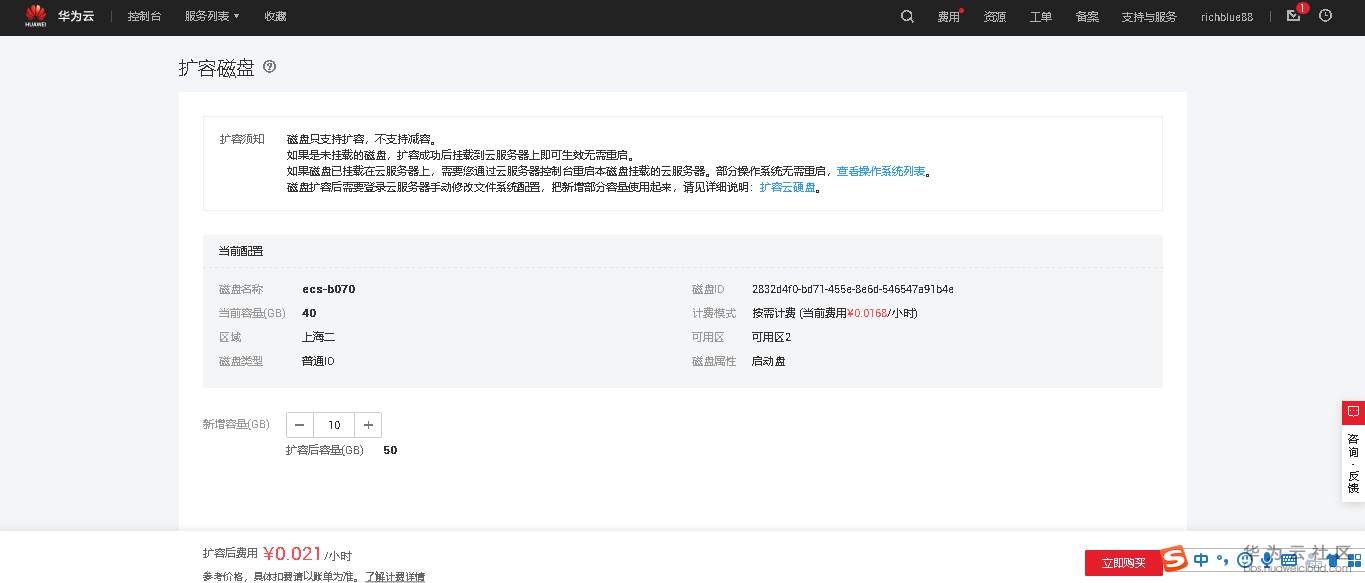Click the 当前配置 section header
1365x583 pixels.
241,251
